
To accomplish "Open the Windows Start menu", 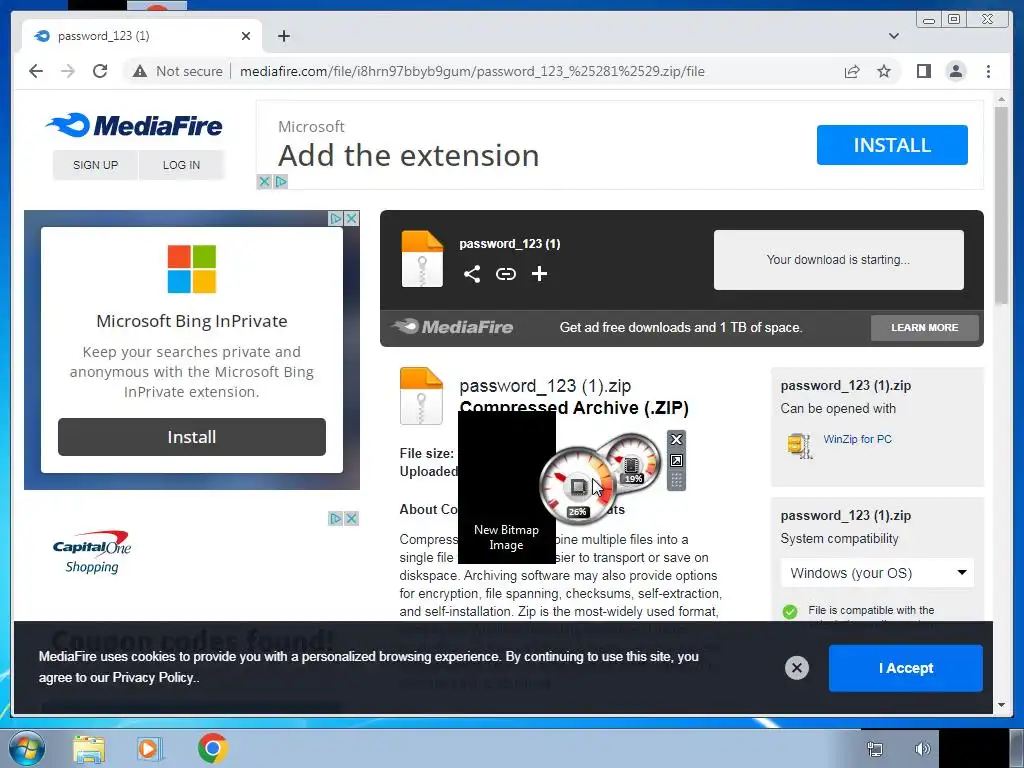I will (27, 748).
